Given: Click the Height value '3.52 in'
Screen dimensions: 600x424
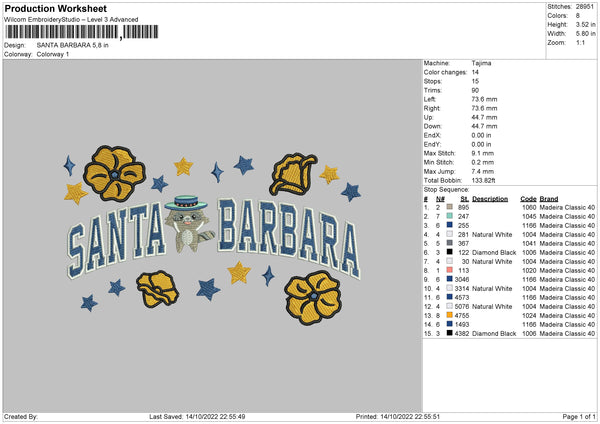Looking at the screenshot, I should pyautogui.click(x=585, y=24).
